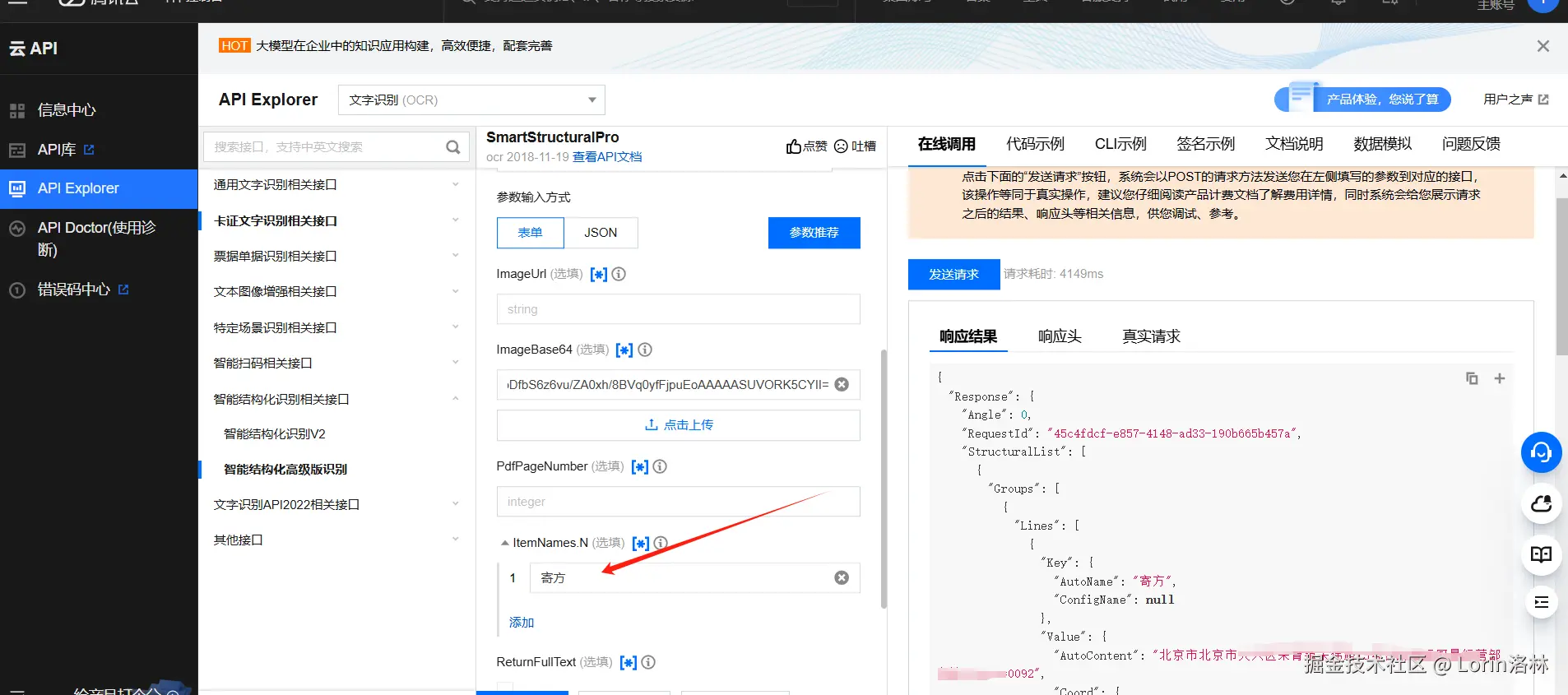
Task: Show ImageBase64 info icon
Action: tap(645, 350)
